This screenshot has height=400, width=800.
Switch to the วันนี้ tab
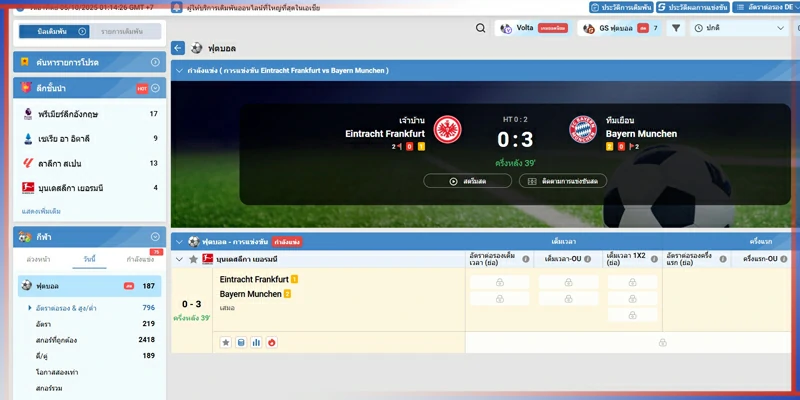click(x=89, y=259)
